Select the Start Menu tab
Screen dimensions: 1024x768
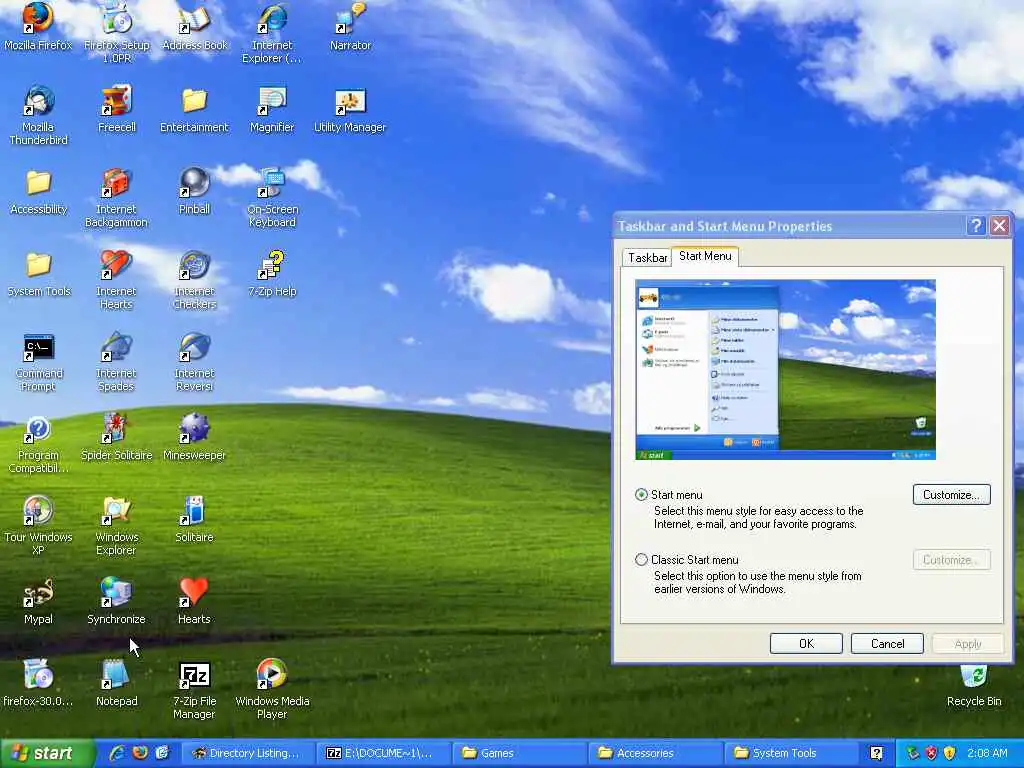click(x=705, y=256)
